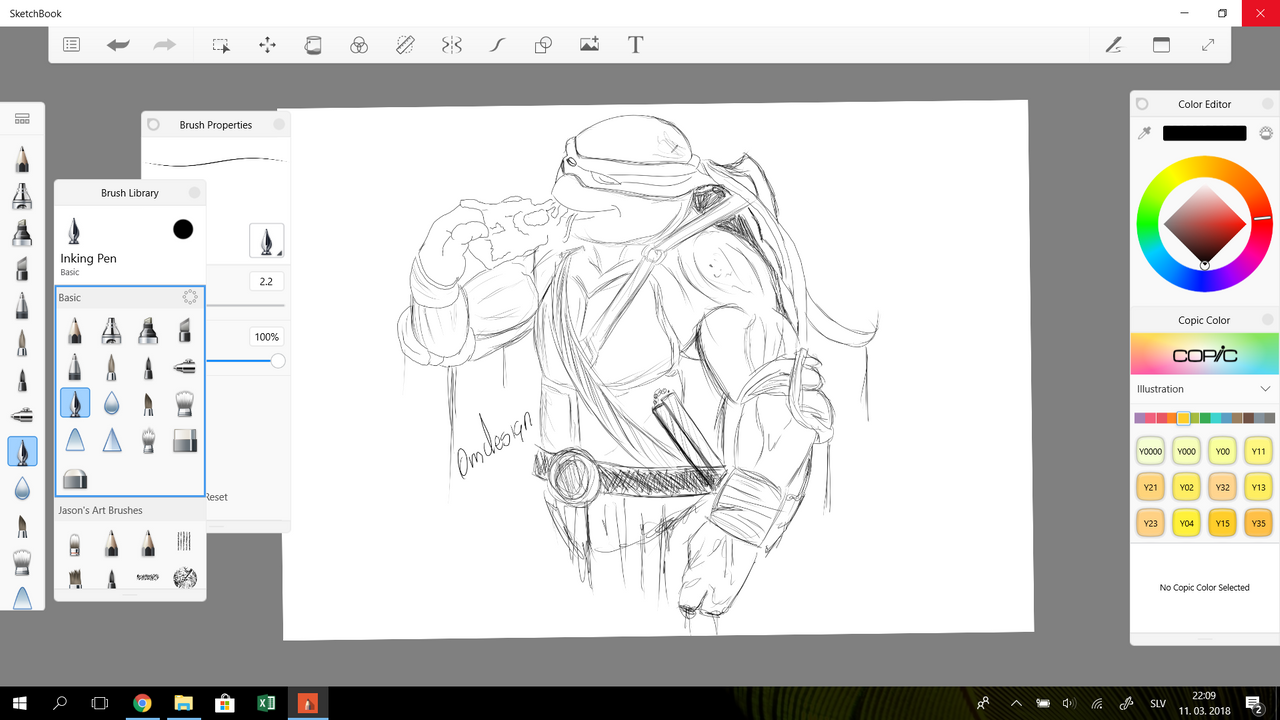Click the Undo arrow in toolbar
The width and height of the screenshot is (1280, 720).
pyautogui.click(x=118, y=45)
